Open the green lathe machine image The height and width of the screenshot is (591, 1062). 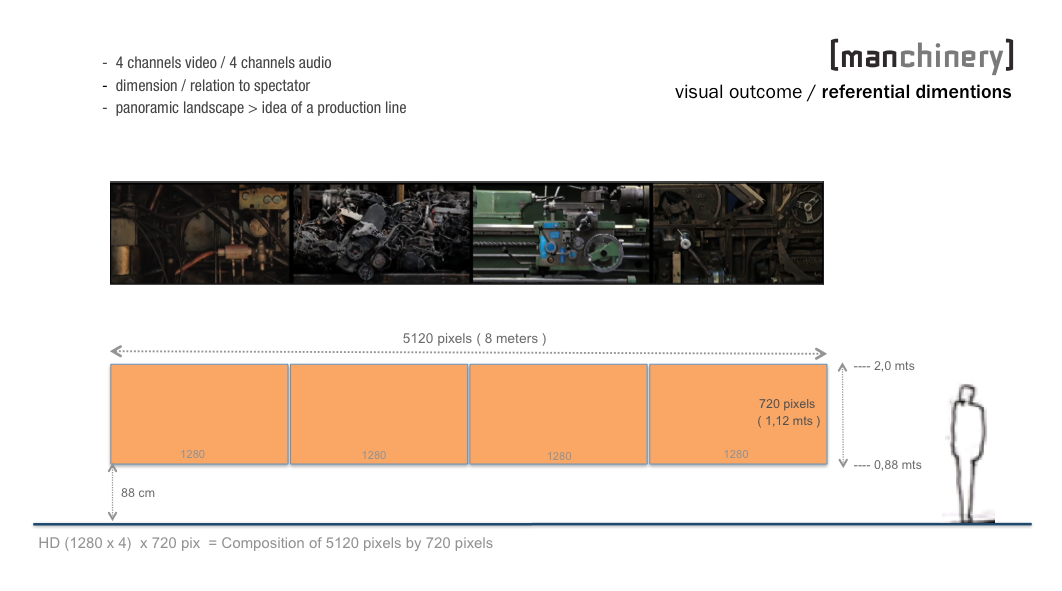pyautogui.click(x=561, y=233)
